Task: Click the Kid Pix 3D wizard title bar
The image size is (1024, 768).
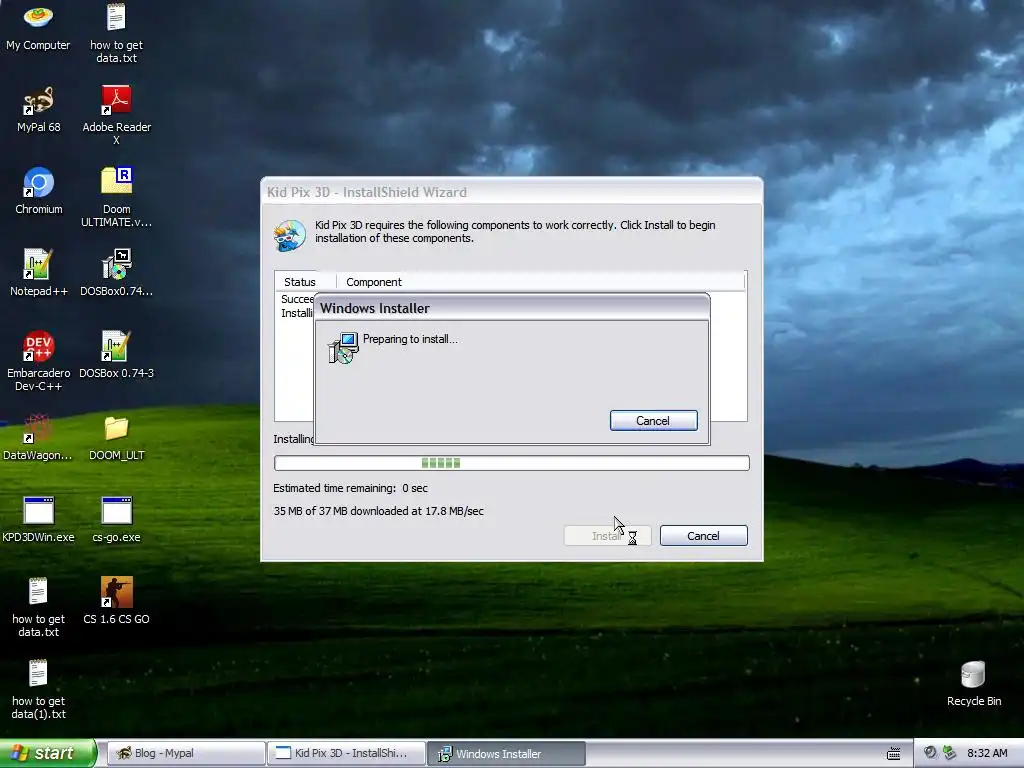Action: tap(511, 191)
